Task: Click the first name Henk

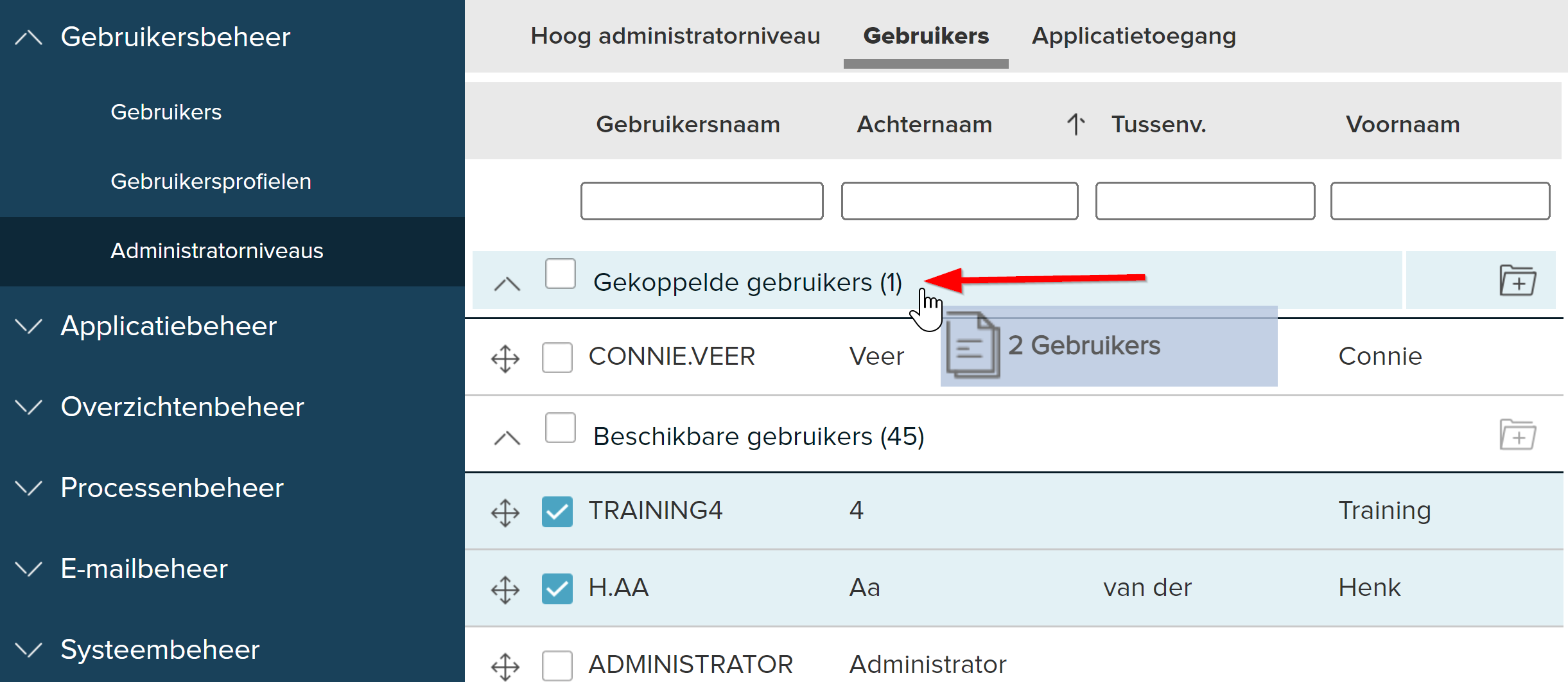Action: (1370, 588)
